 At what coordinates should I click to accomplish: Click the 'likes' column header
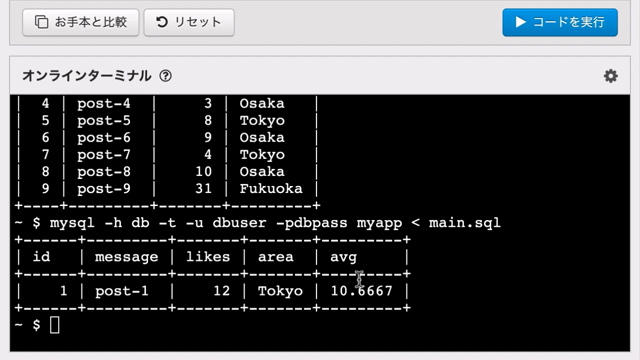[208, 257]
